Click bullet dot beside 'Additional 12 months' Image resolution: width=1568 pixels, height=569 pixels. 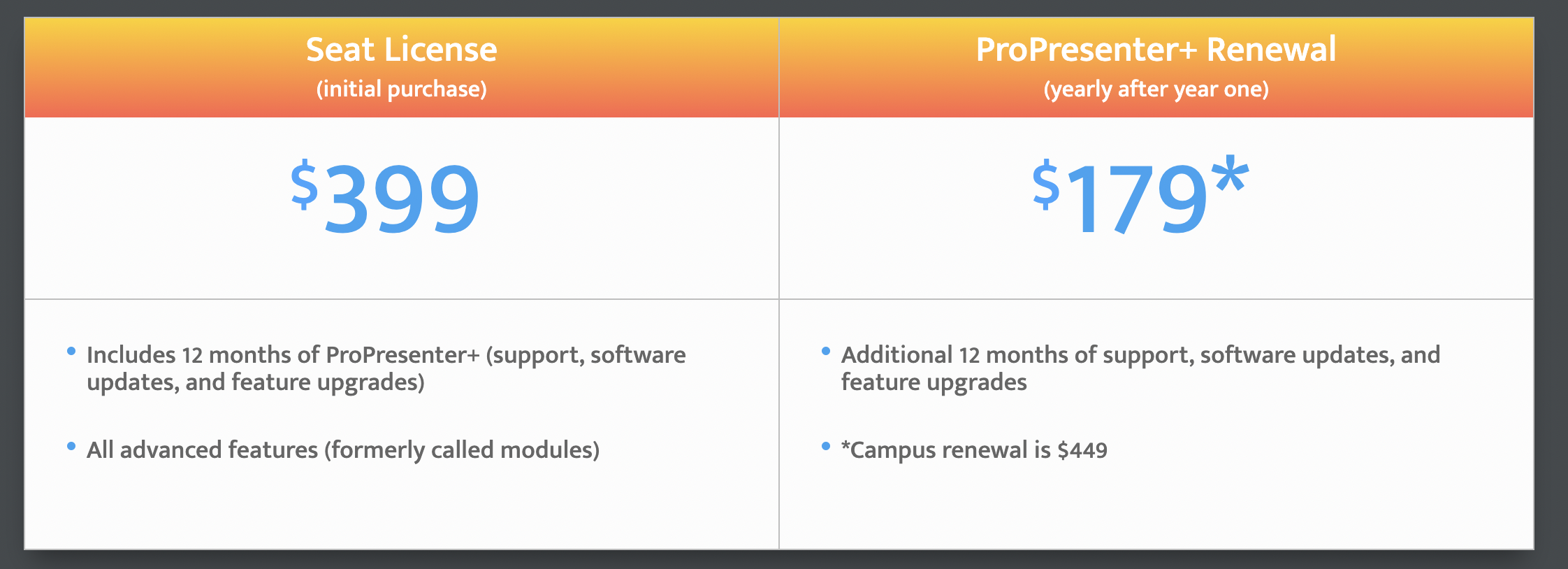(826, 351)
